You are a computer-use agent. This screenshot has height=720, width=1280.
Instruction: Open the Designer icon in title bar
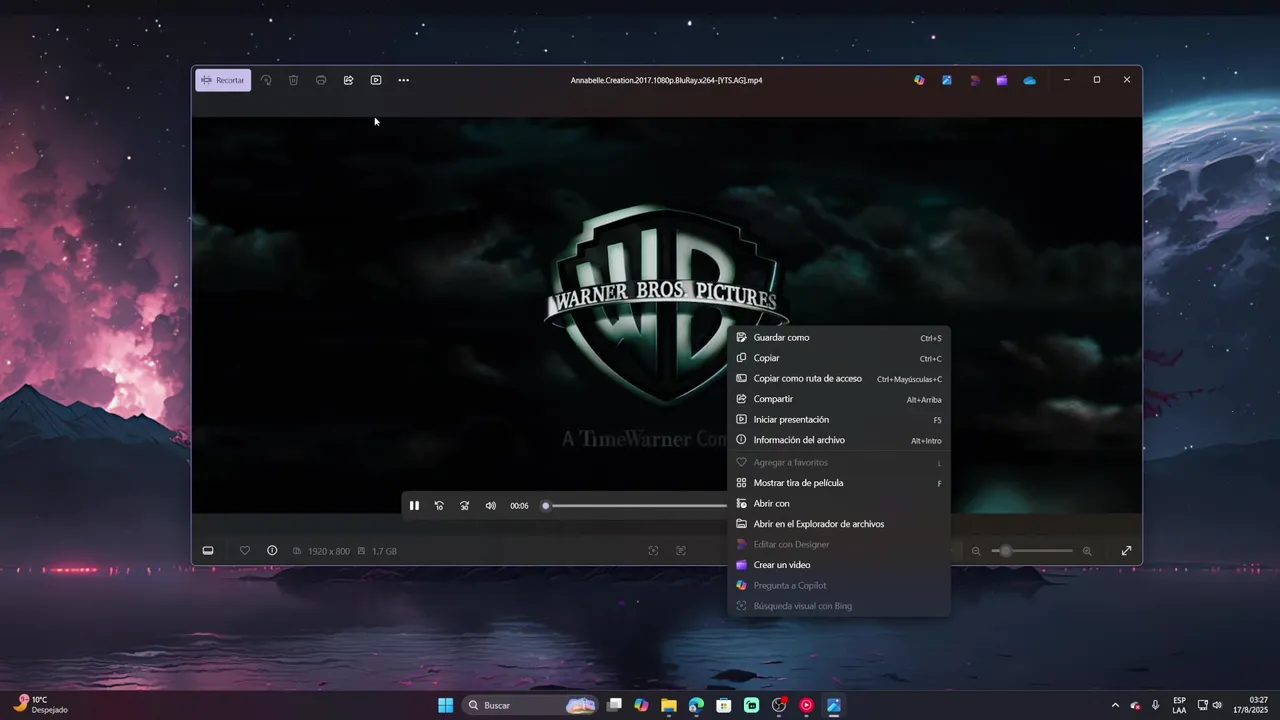click(x=974, y=80)
